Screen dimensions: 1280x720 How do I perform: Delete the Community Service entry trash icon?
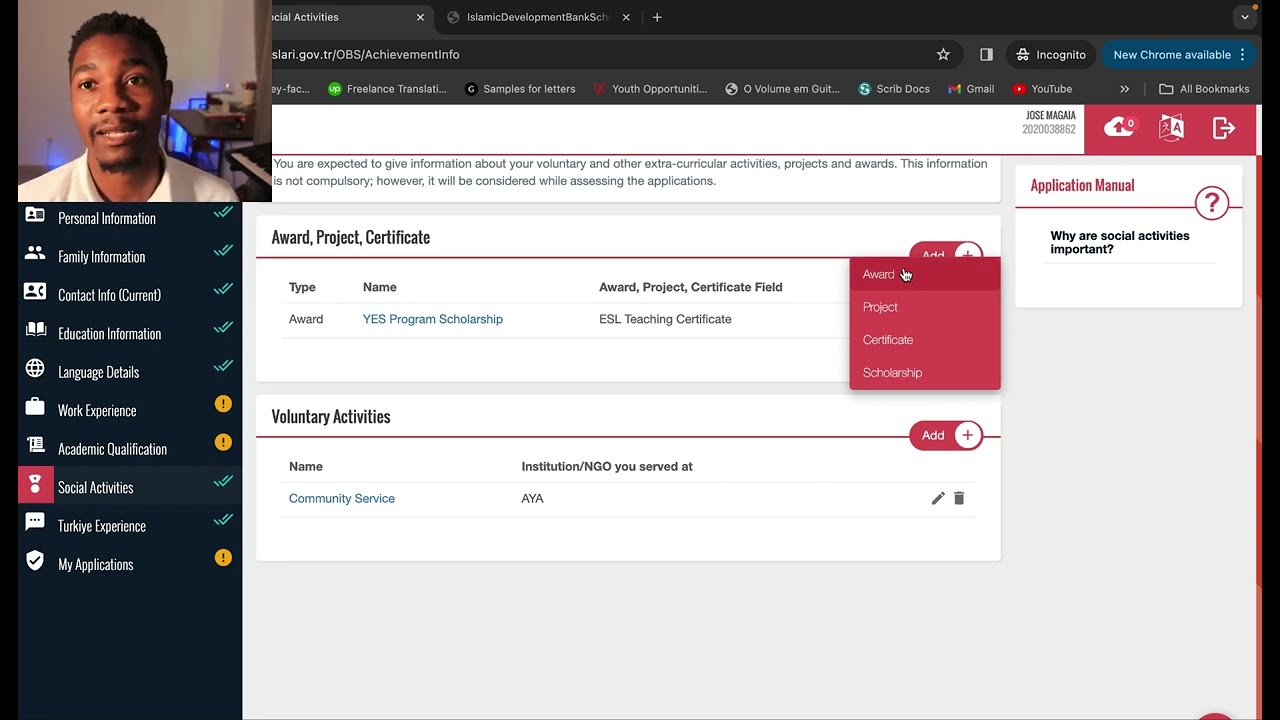pos(959,498)
